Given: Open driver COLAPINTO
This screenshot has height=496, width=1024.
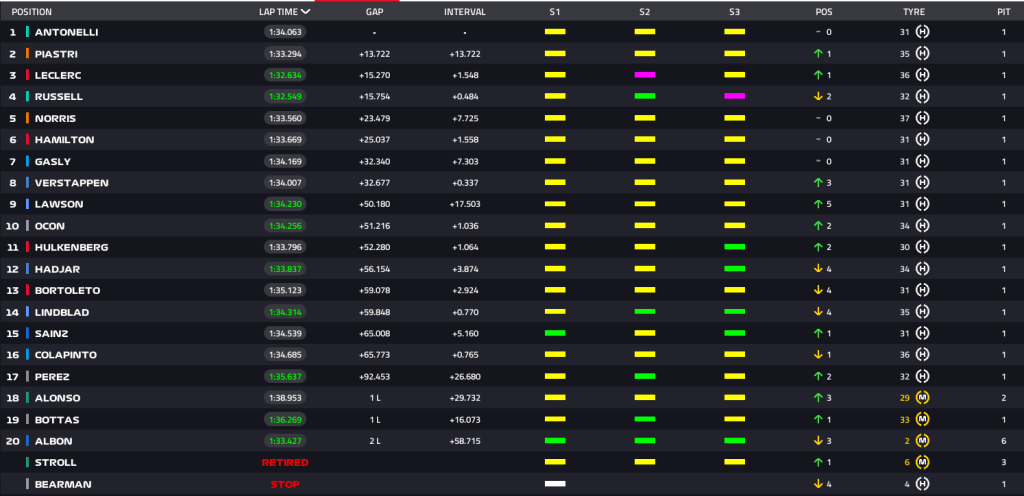Looking at the screenshot, I should click(x=66, y=355).
